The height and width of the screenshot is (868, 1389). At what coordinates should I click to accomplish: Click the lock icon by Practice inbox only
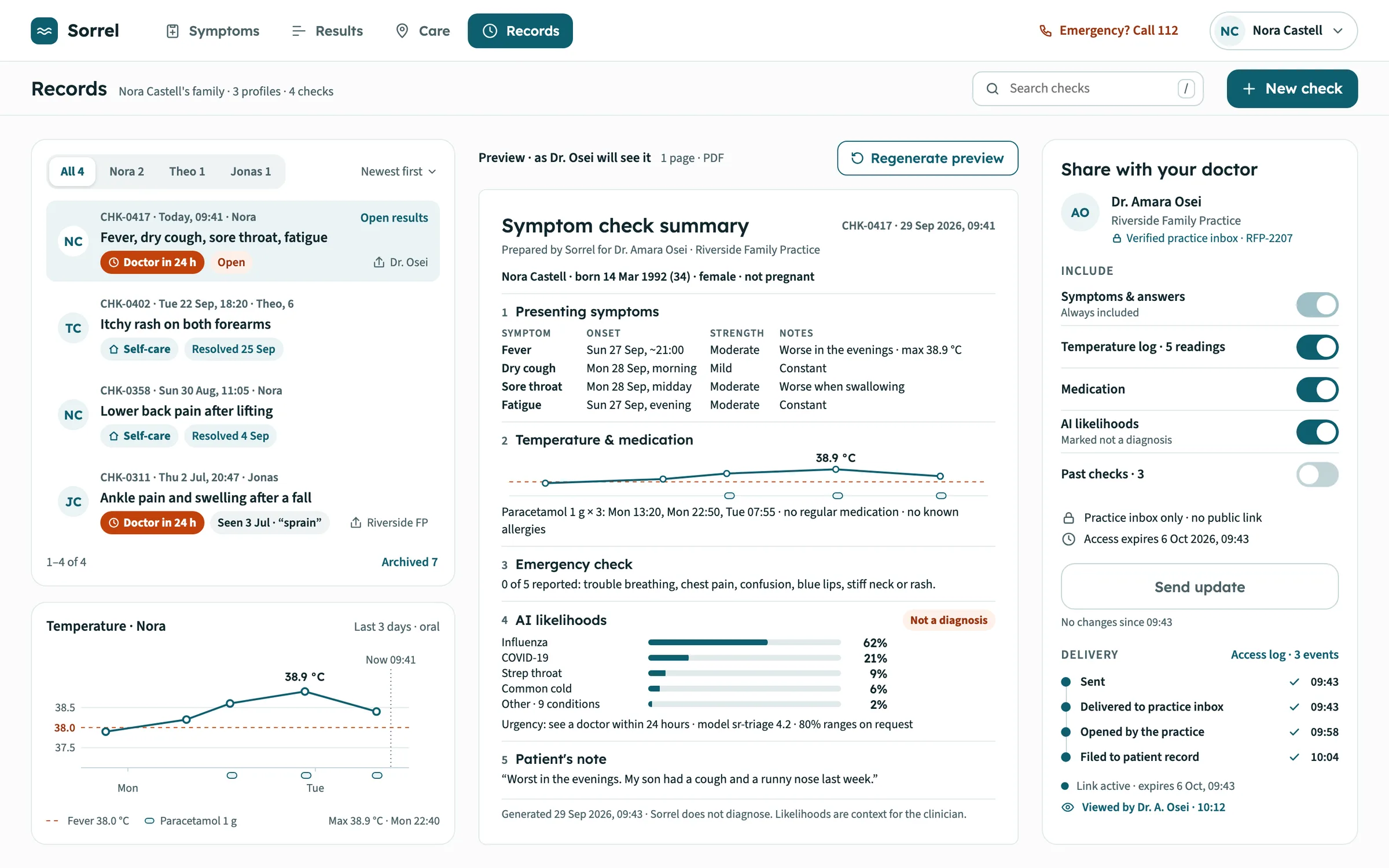click(1069, 518)
